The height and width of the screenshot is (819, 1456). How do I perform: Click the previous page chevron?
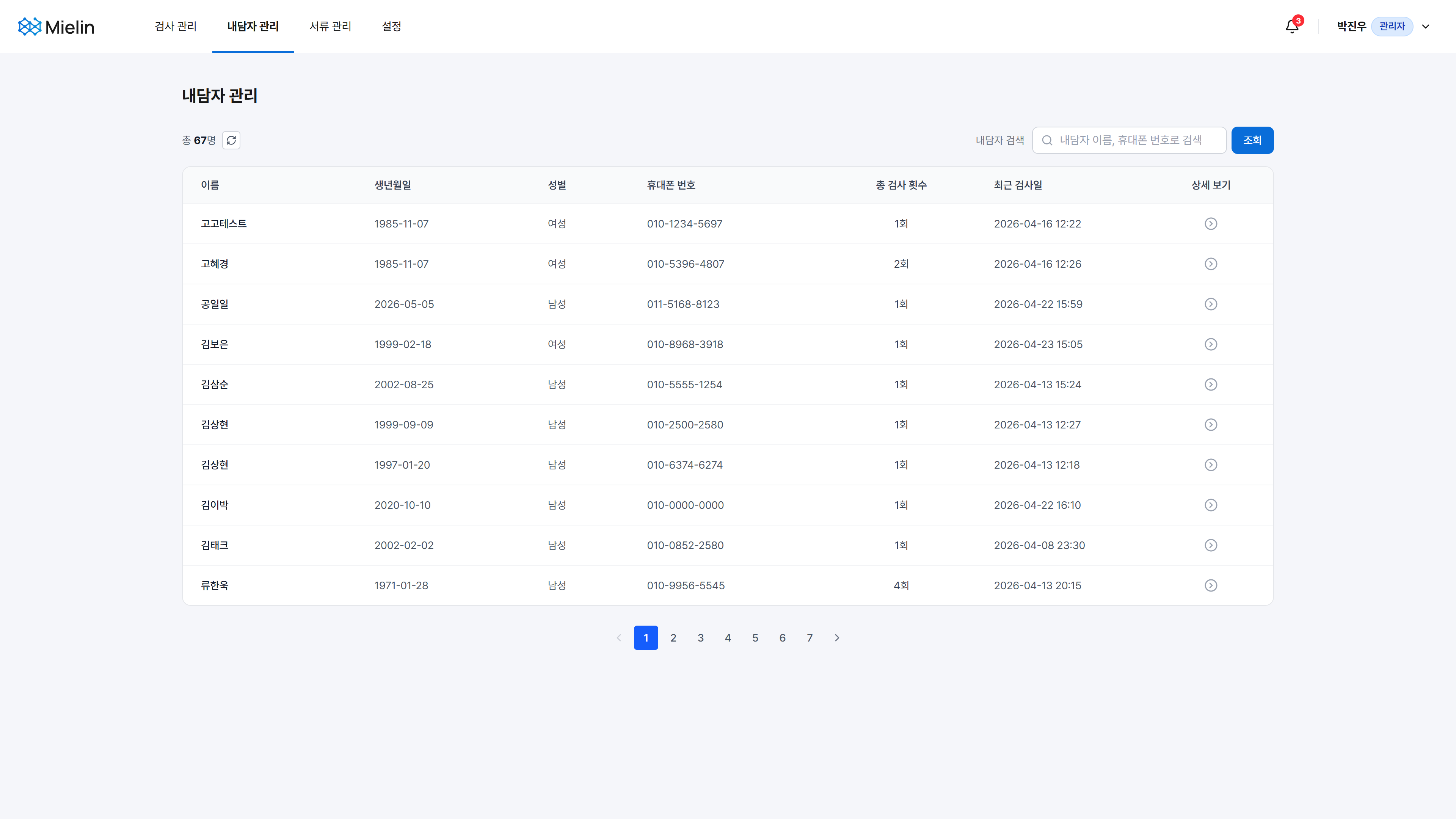pyautogui.click(x=619, y=637)
